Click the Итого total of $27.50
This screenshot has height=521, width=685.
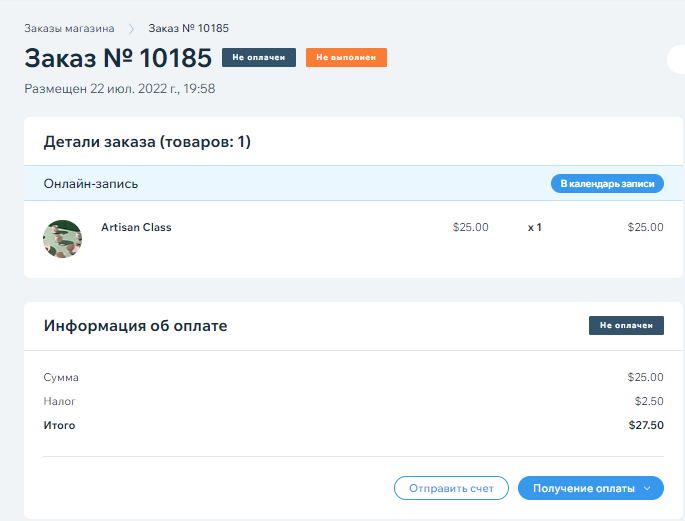click(644, 425)
